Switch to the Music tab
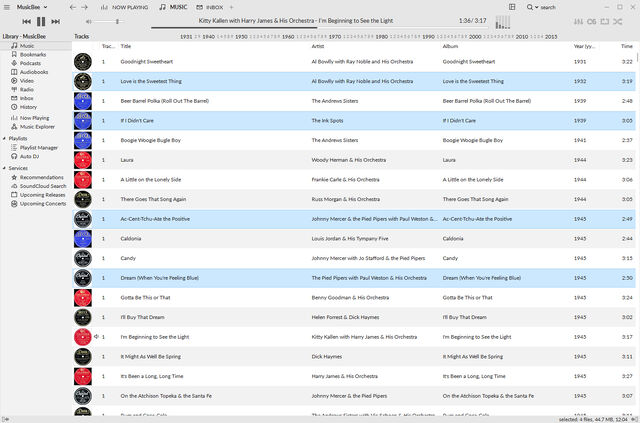This screenshot has width=640, height=423. point(173,7)
